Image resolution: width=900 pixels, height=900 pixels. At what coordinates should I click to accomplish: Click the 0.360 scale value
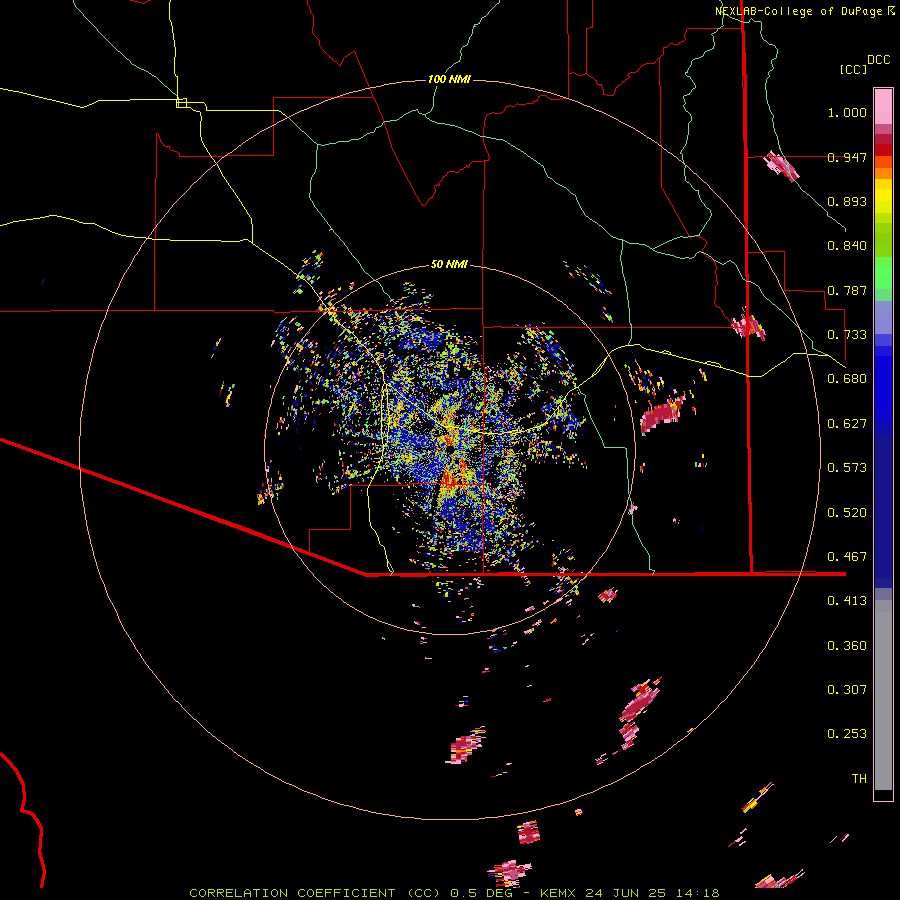coord(847,646)
